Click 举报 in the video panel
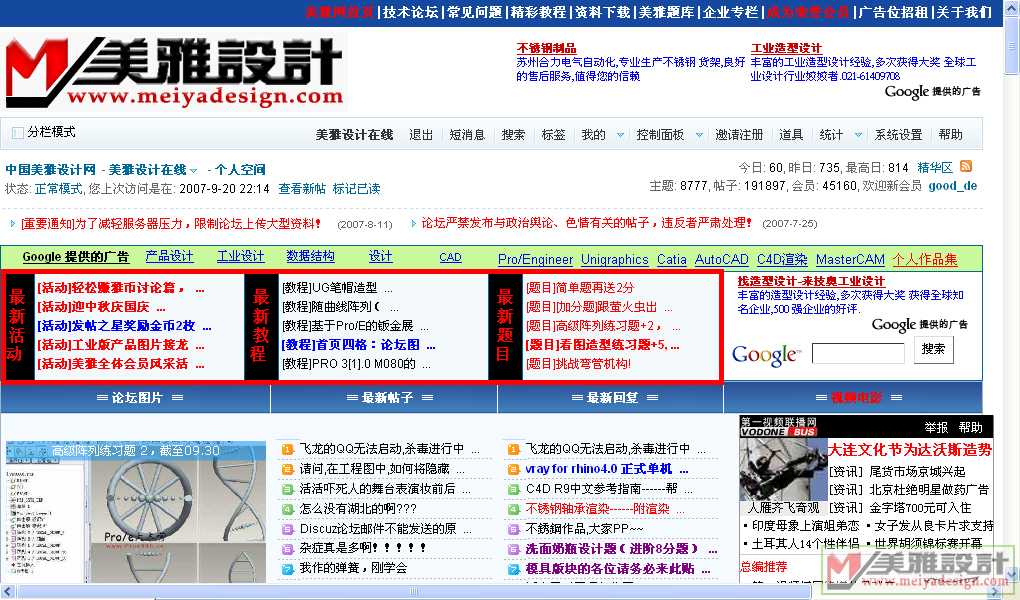The height and width of the screenshot is (600, 1020). (x=936, y=428)
